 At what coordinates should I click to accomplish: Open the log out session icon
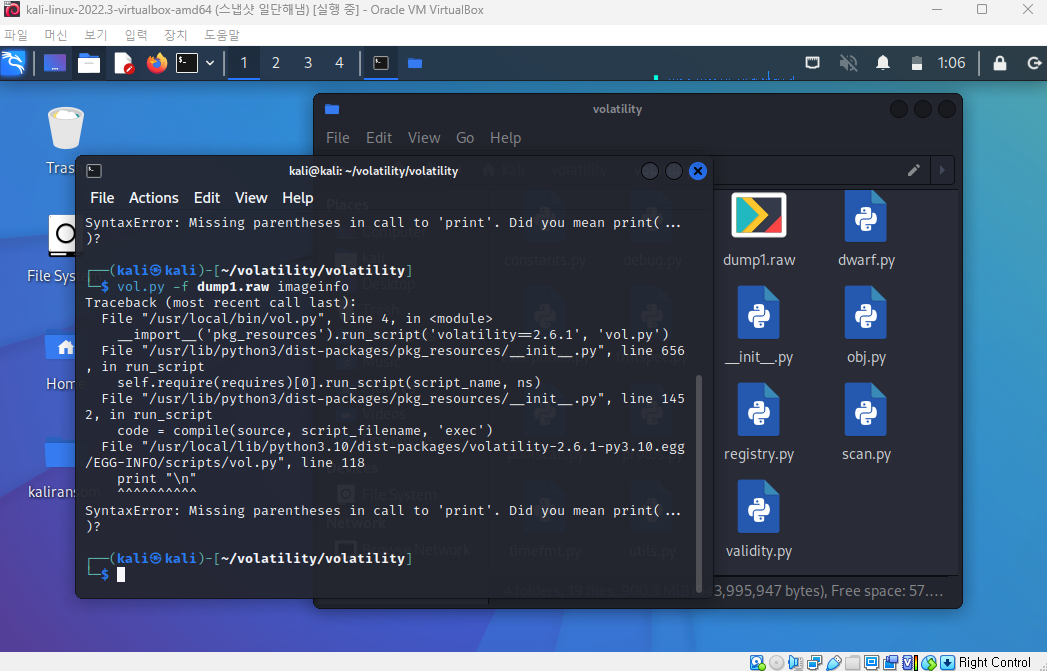[x=1034, y=63]
